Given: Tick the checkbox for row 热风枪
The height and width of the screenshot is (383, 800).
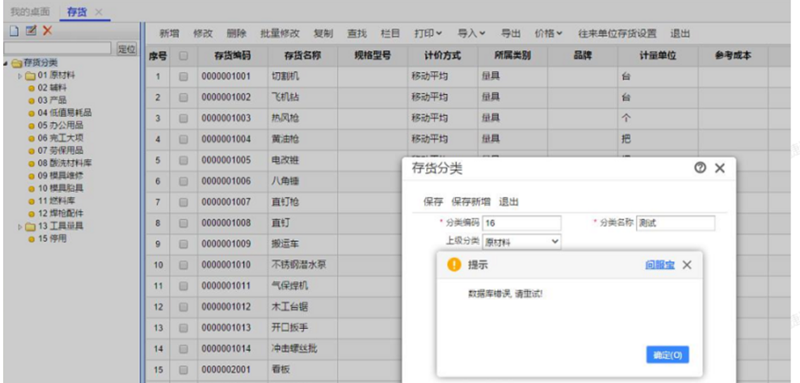Looking at the screenshot, I should point(184,118).
